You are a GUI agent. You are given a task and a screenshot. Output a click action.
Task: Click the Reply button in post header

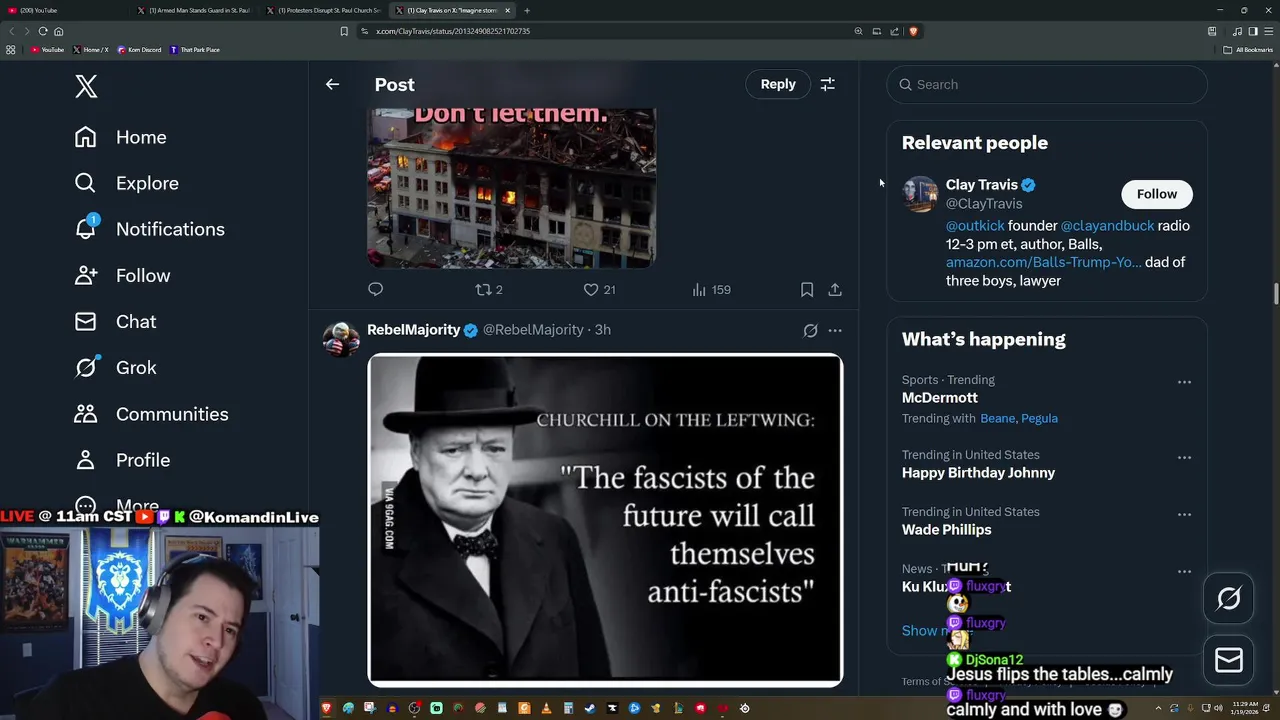pos(778,85)
